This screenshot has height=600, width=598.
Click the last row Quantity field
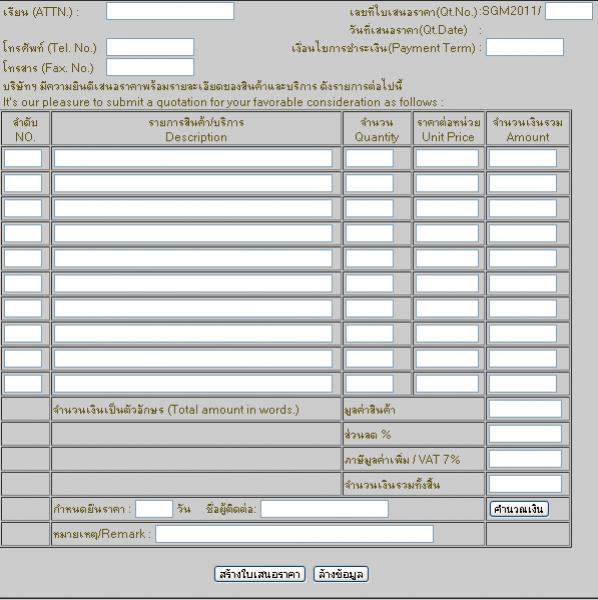click(x=369, y=383)
